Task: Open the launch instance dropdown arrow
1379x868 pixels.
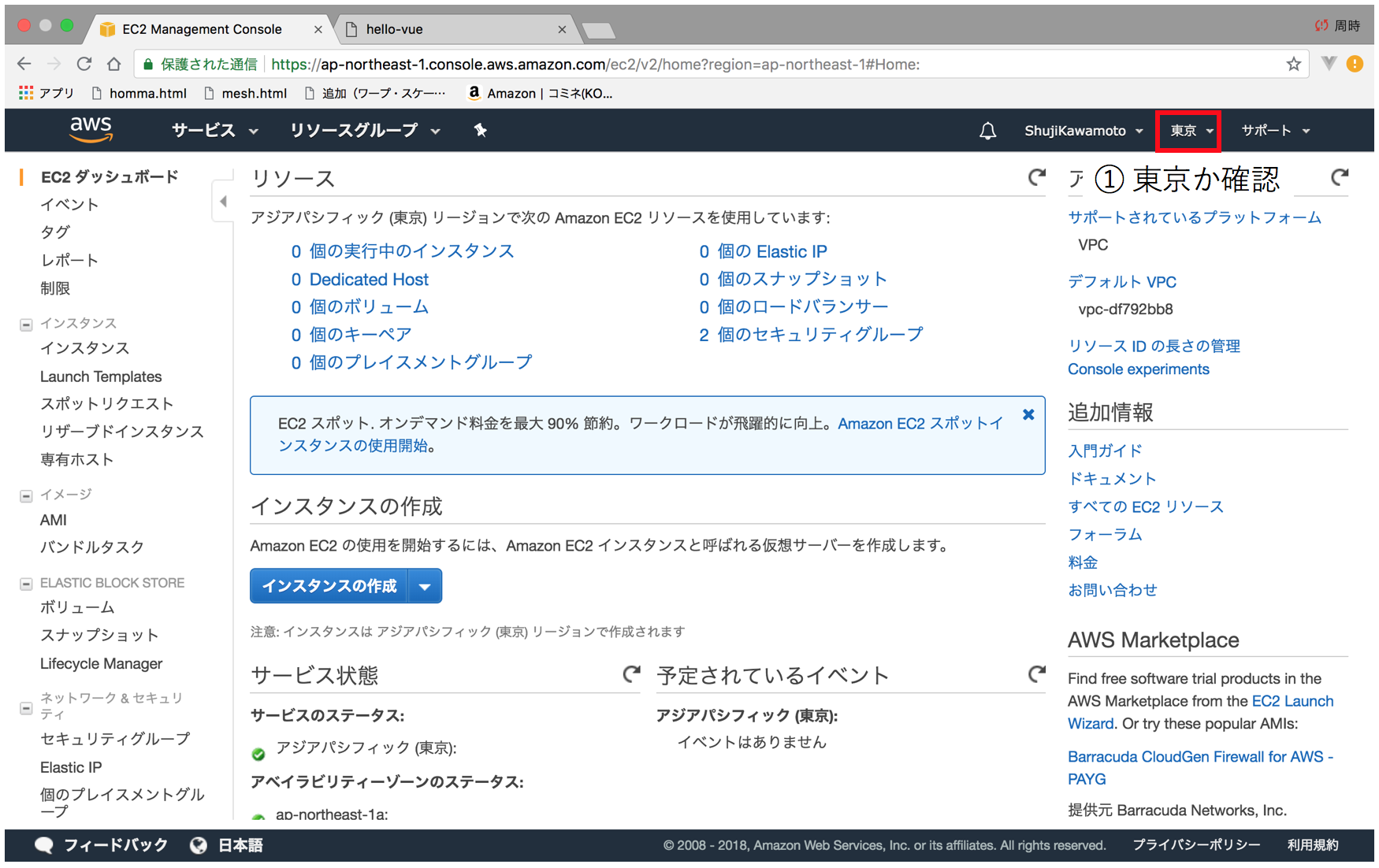Action: tap(425, 586)
